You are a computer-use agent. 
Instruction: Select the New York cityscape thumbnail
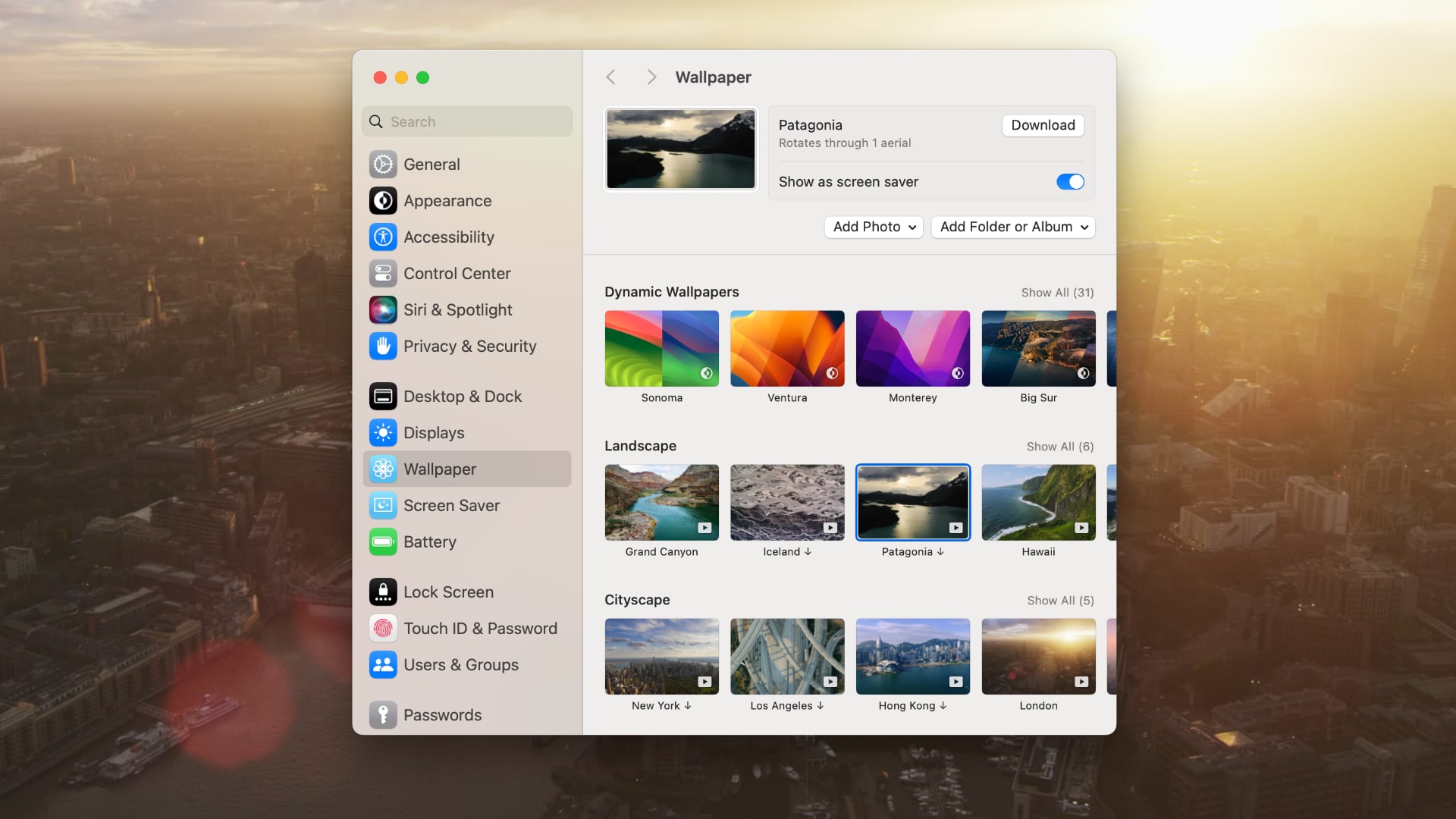click(662, 657)
